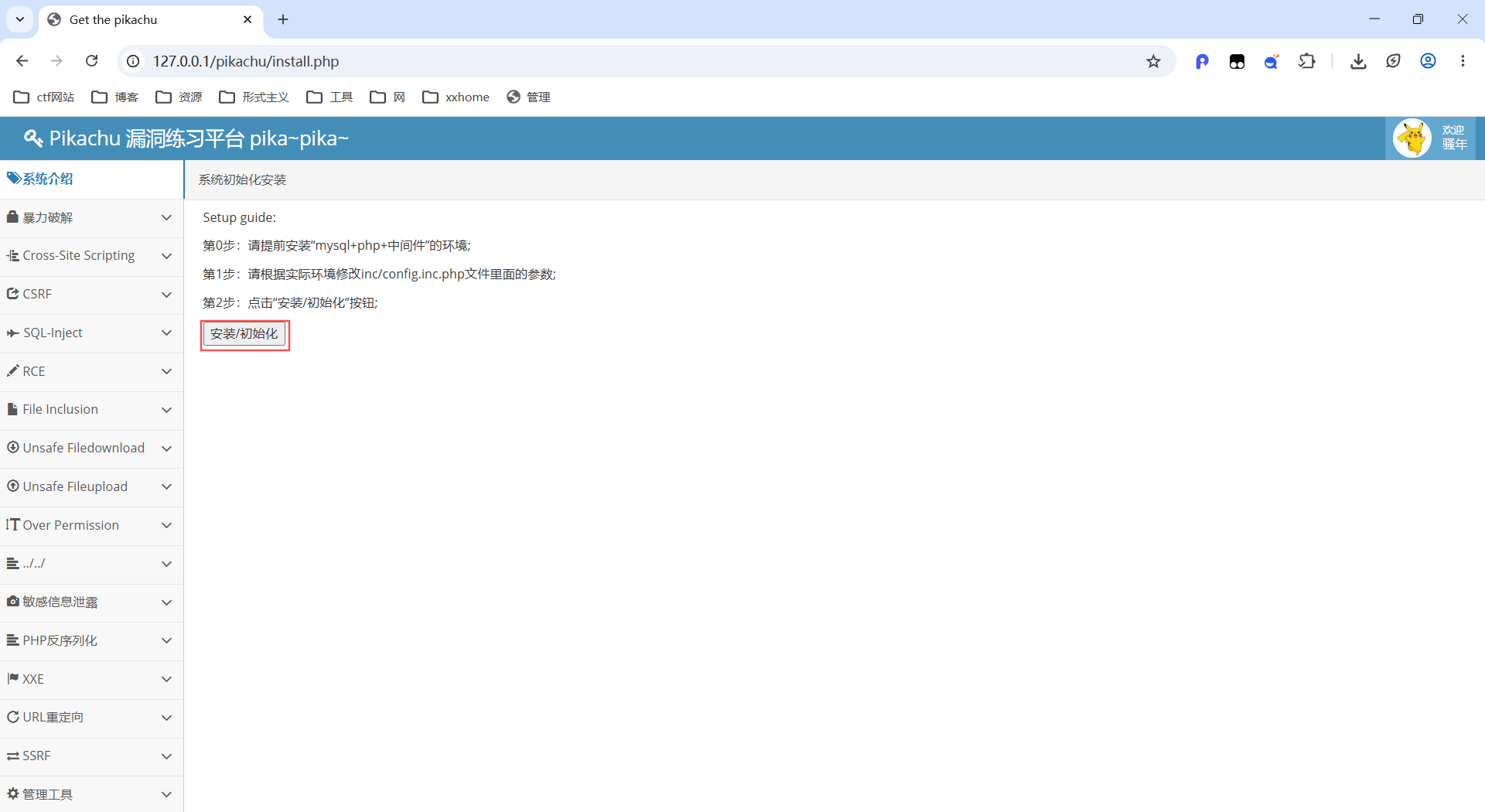Open the PHP反序列化 menu
Viewport: 1485px width, 812px height.
91,640
